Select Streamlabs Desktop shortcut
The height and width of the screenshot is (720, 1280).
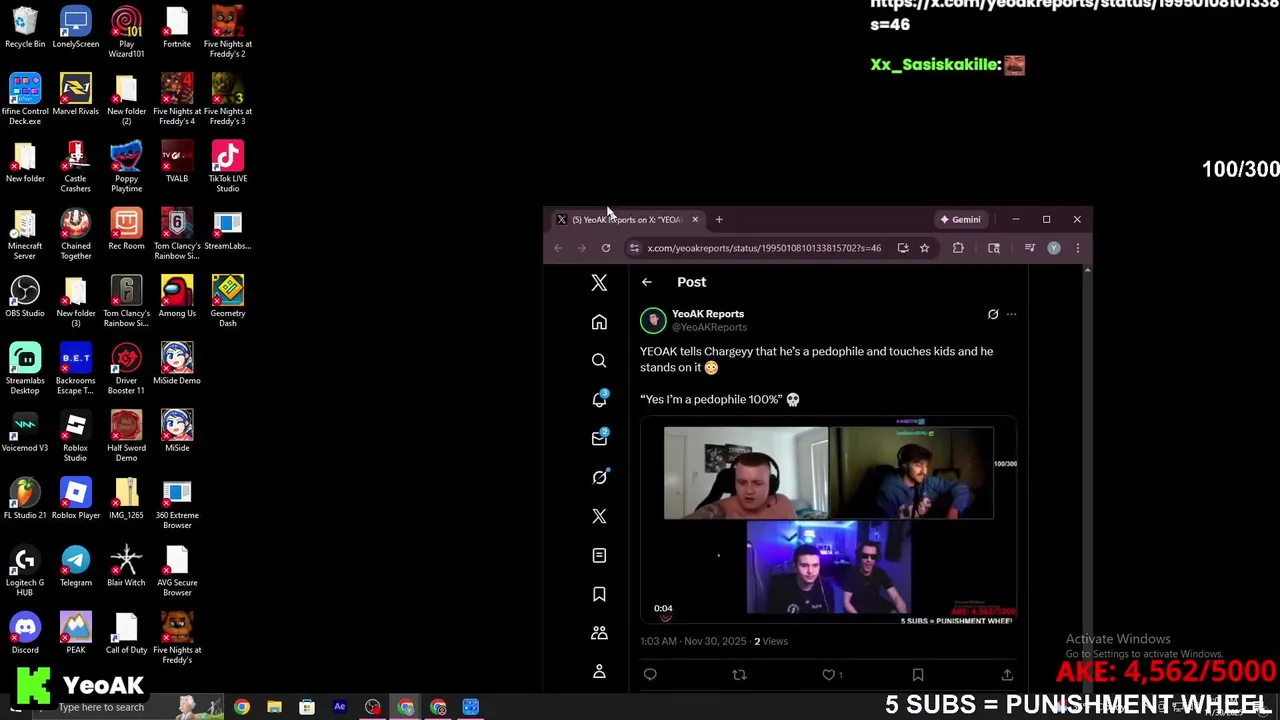(x=25, y=368)
